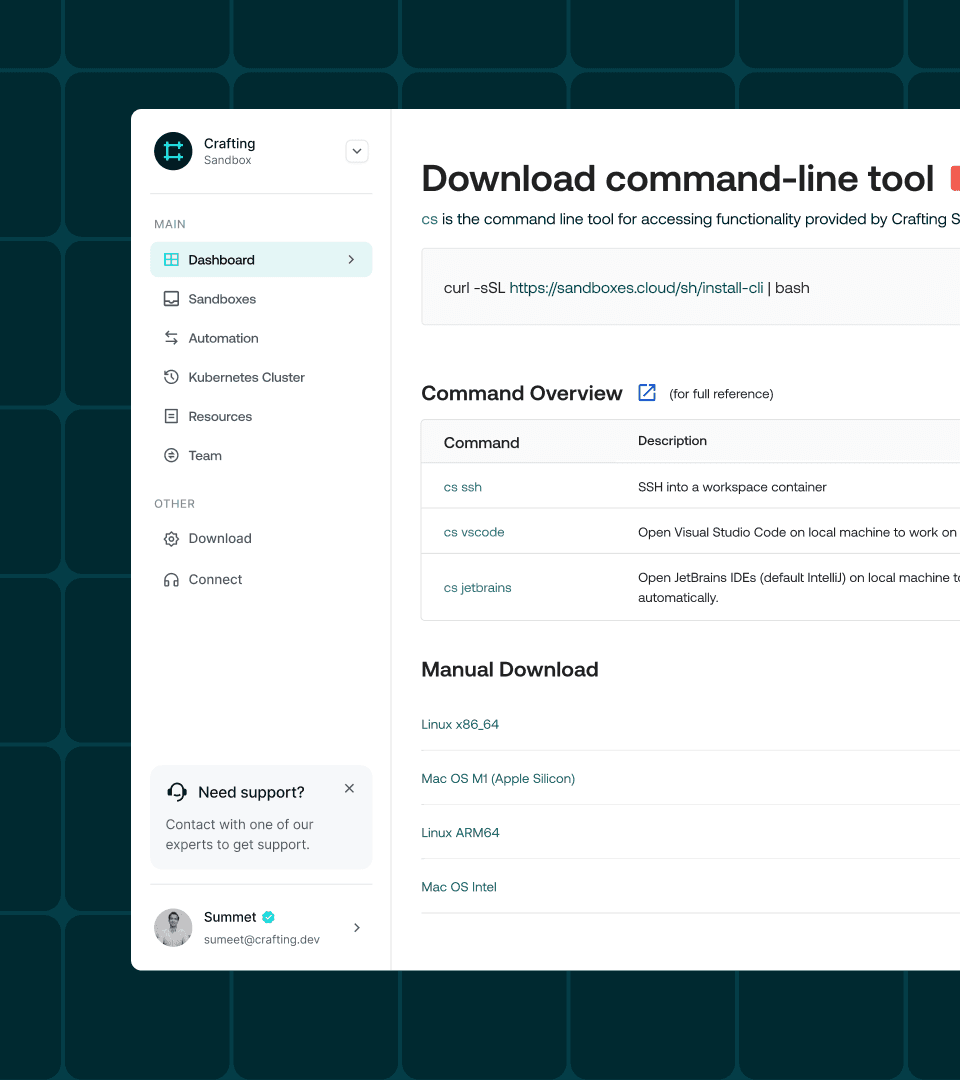Click the Crafting Sandbox logo icon
The image size is (960, 1080).
click(173, 151)
